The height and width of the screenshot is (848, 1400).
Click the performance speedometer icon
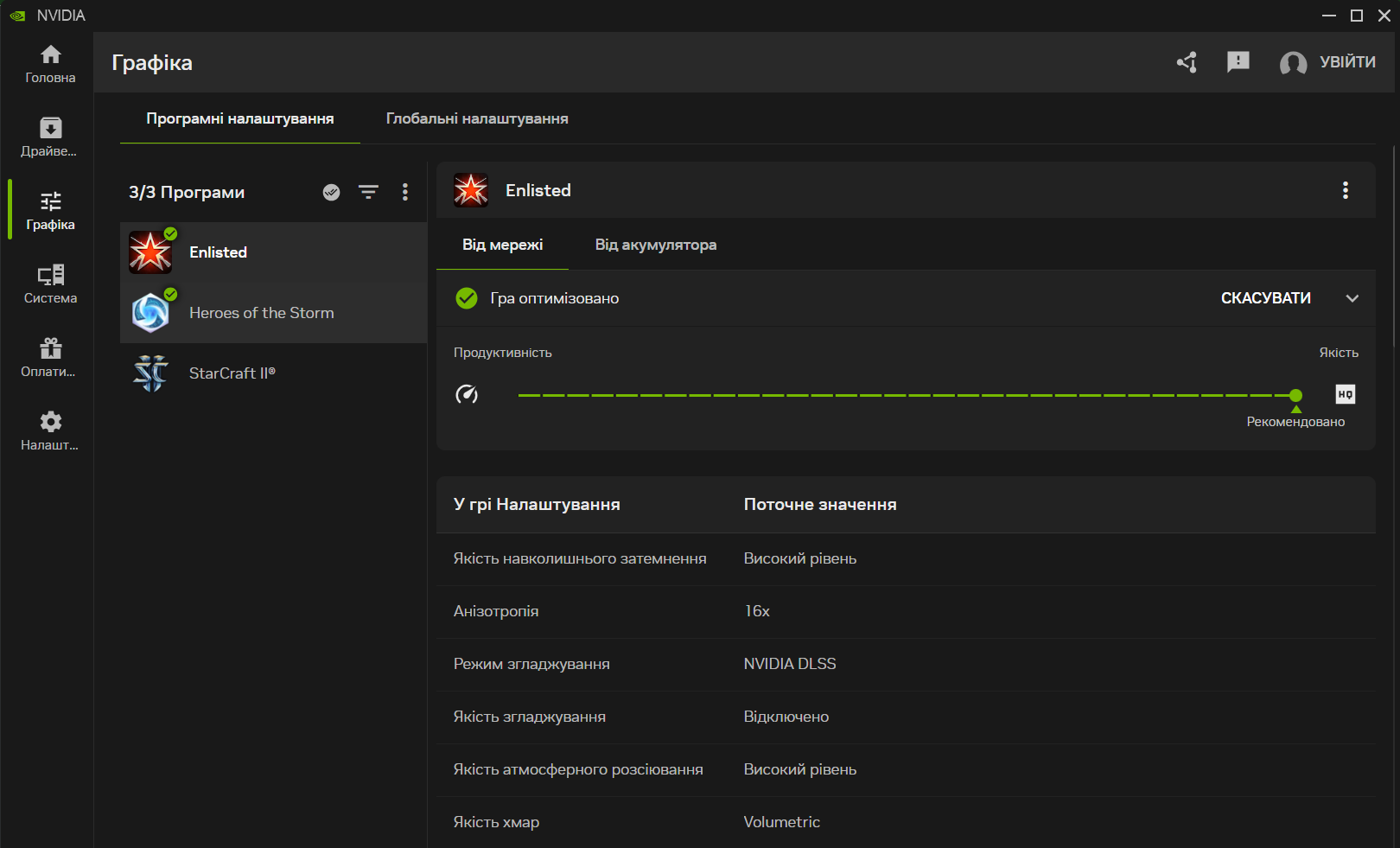(x=467, y=394)
